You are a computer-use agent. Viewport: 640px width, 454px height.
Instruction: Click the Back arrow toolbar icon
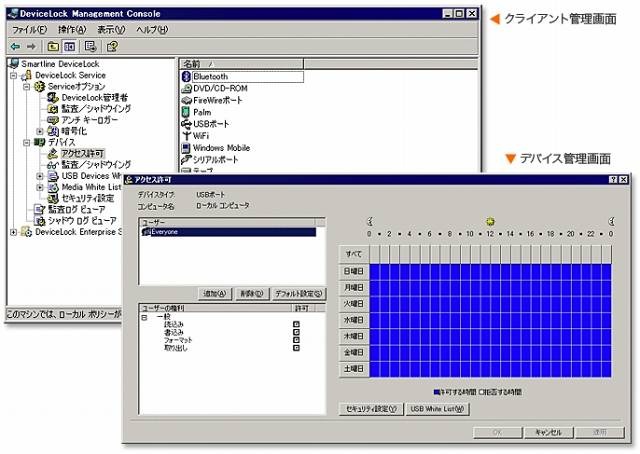click(x=15, y=47)
